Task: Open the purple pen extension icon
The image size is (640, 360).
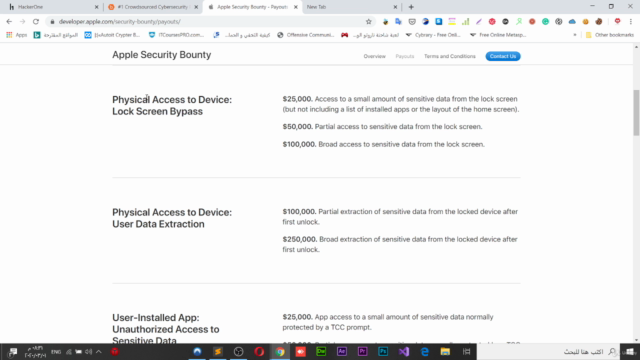Action: [479, 22]
